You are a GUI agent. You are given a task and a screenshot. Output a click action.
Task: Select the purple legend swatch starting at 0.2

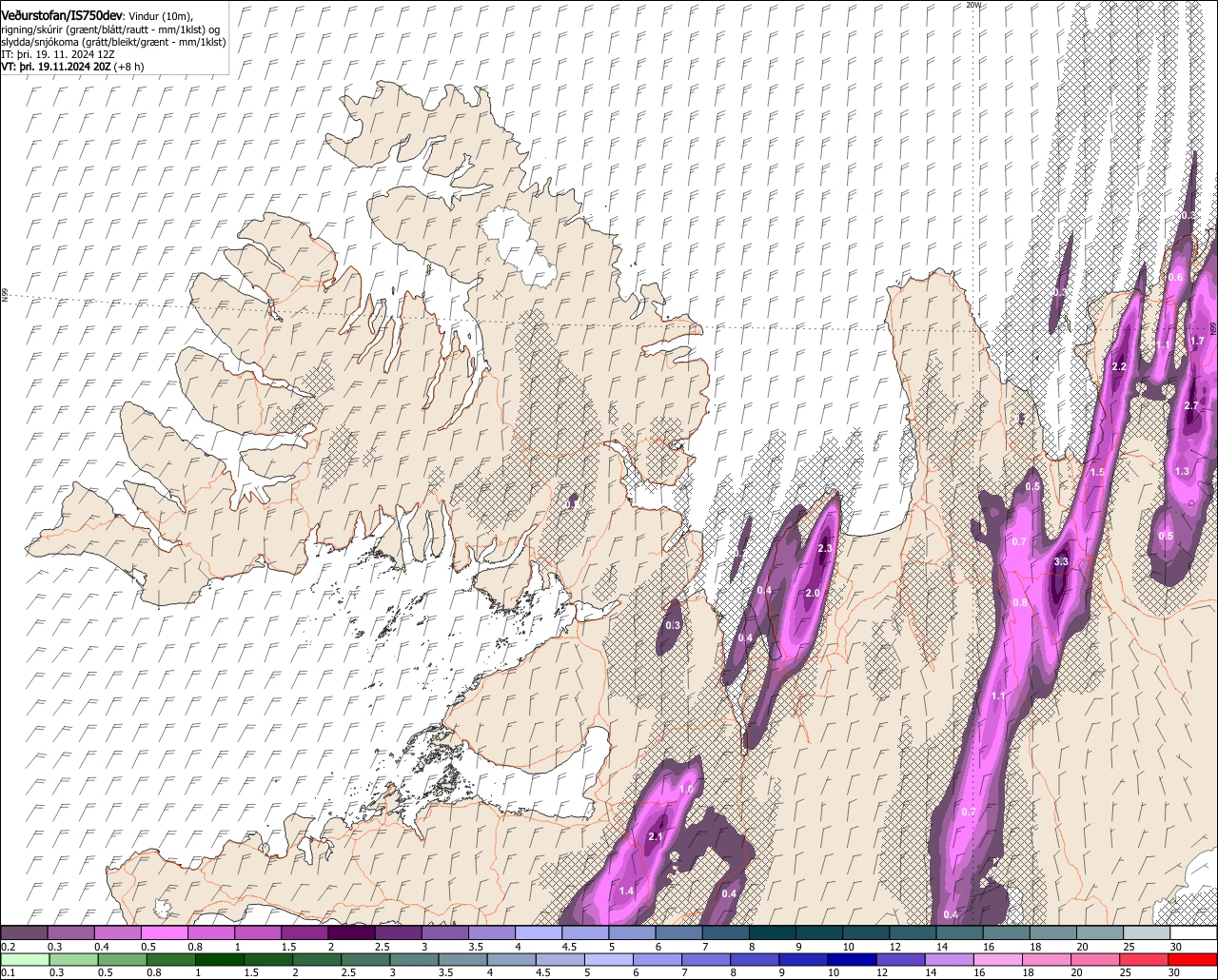[24, 932]
